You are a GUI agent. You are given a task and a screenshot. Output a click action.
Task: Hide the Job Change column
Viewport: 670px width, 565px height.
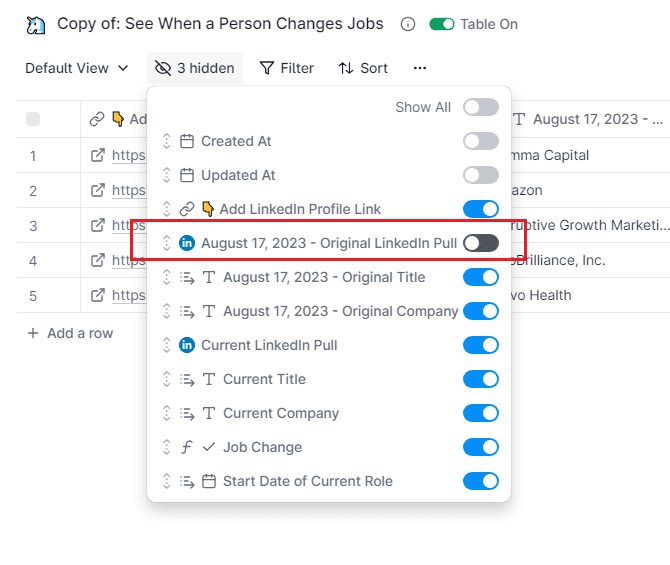(x=480, y=447)
